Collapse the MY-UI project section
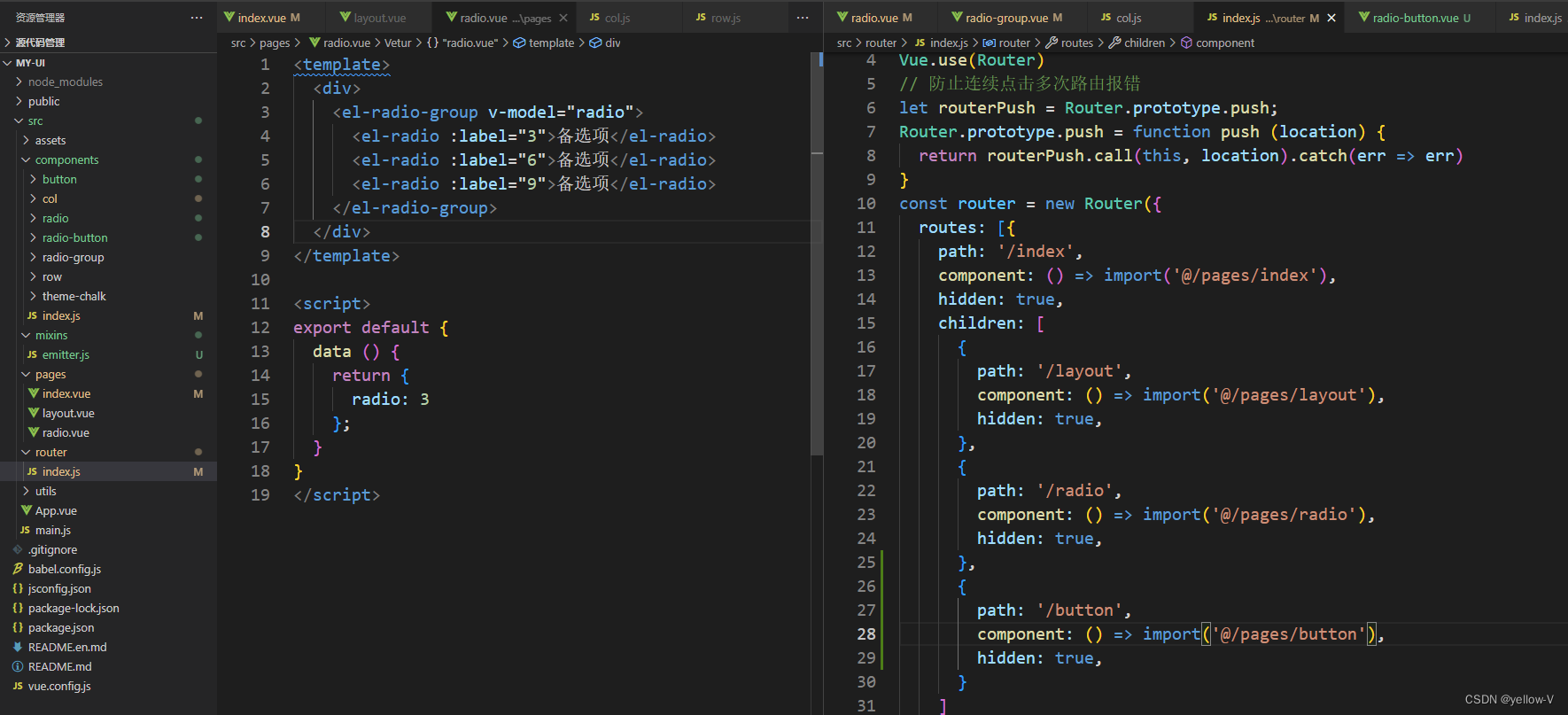1568x715 pixels. coord(8,63)
